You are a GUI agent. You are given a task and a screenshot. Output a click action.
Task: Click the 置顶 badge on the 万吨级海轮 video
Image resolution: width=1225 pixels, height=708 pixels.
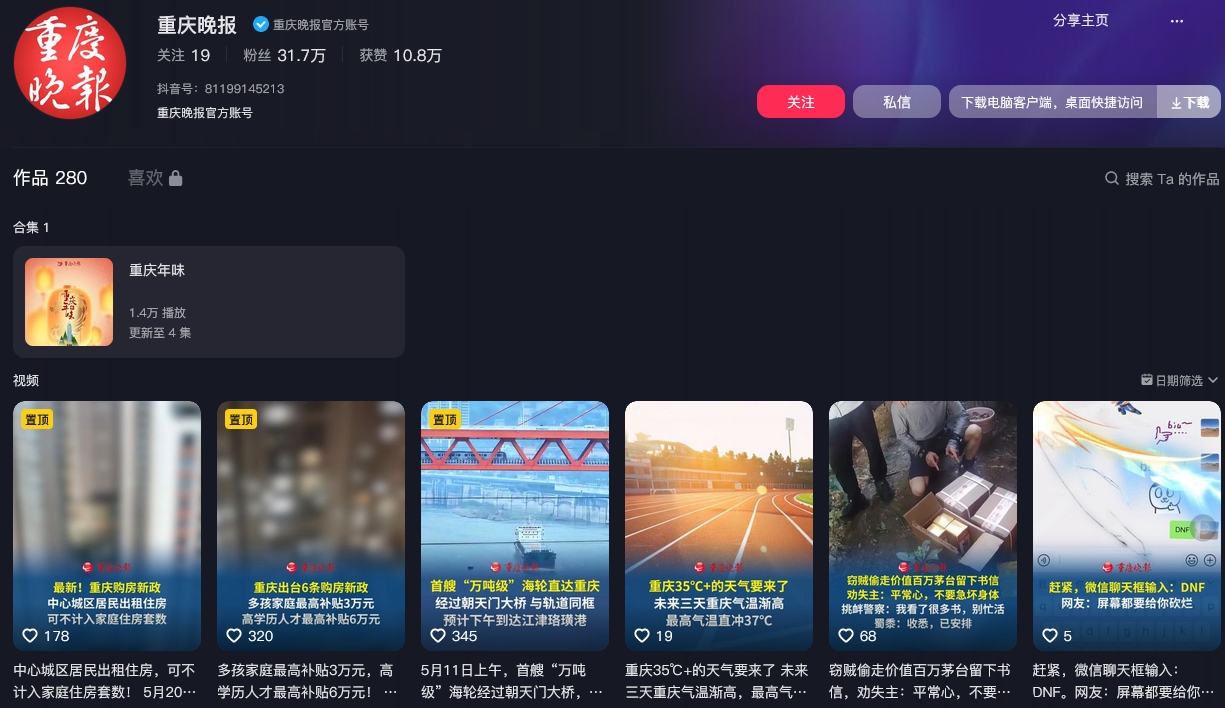tap(445, 419)
